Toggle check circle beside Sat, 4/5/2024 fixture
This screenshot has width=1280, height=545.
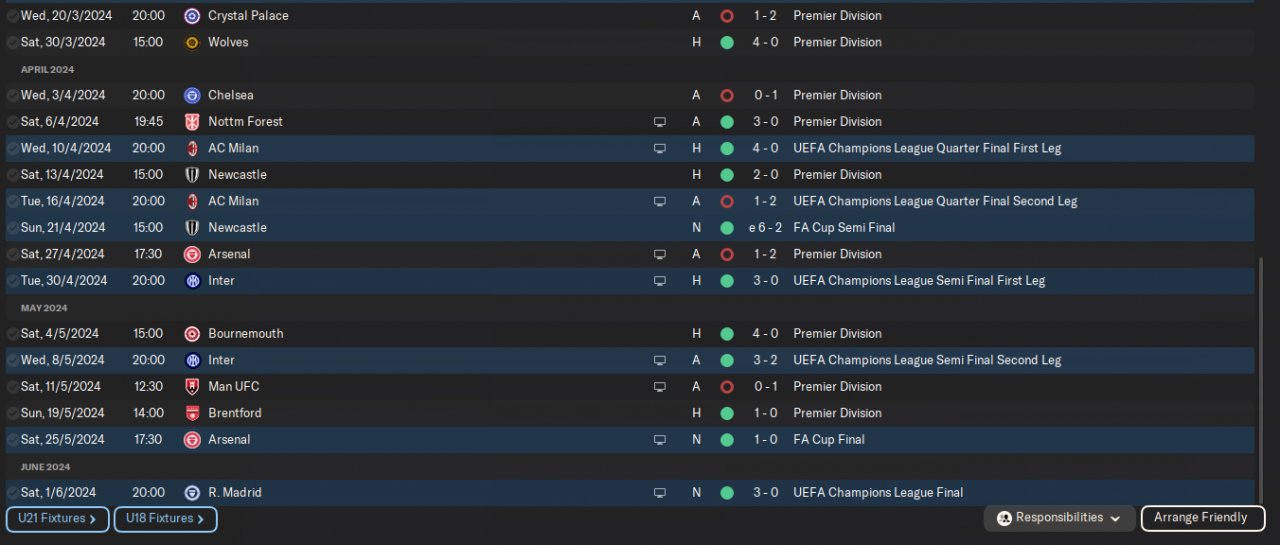[12, 334]
